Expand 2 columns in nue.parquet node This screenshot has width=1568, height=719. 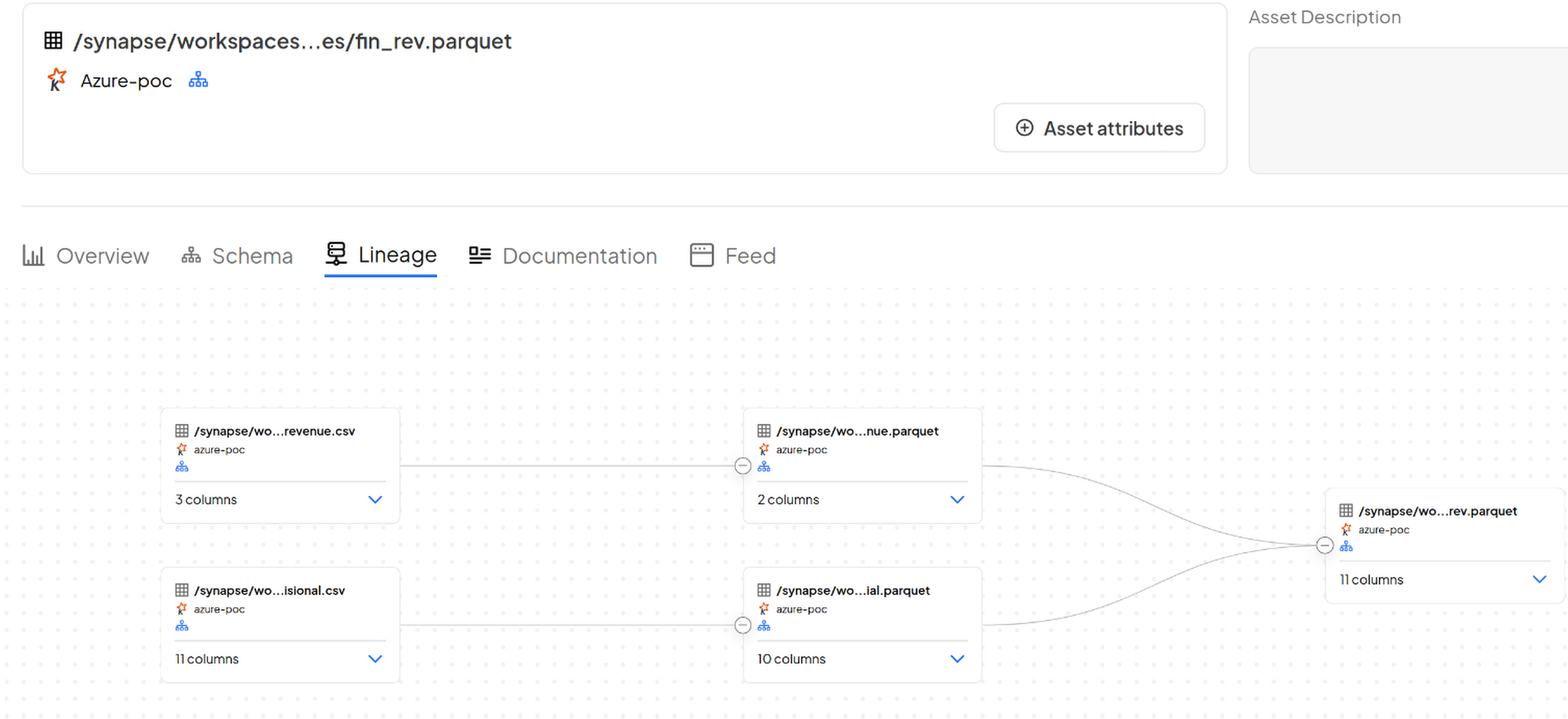[957, 500]
